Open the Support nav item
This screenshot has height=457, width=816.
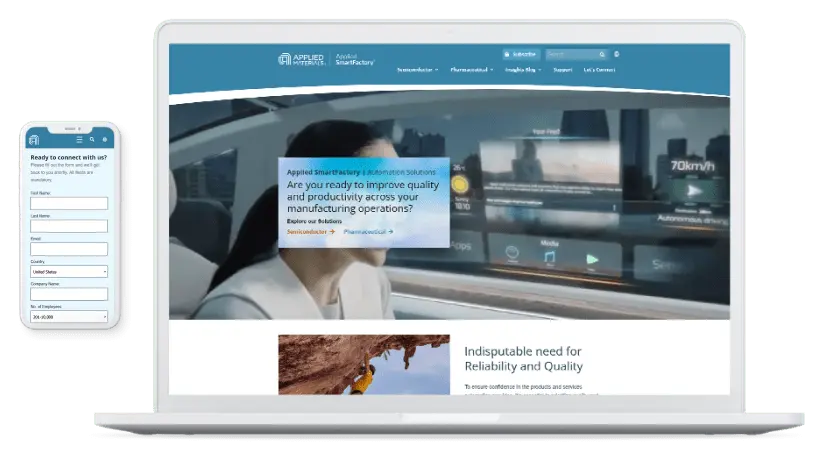[563, 70]
